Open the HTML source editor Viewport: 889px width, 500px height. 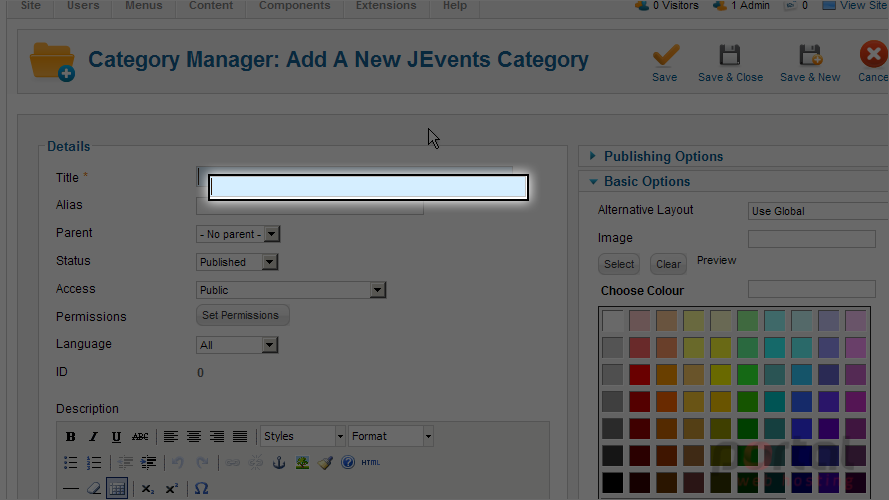371,463
